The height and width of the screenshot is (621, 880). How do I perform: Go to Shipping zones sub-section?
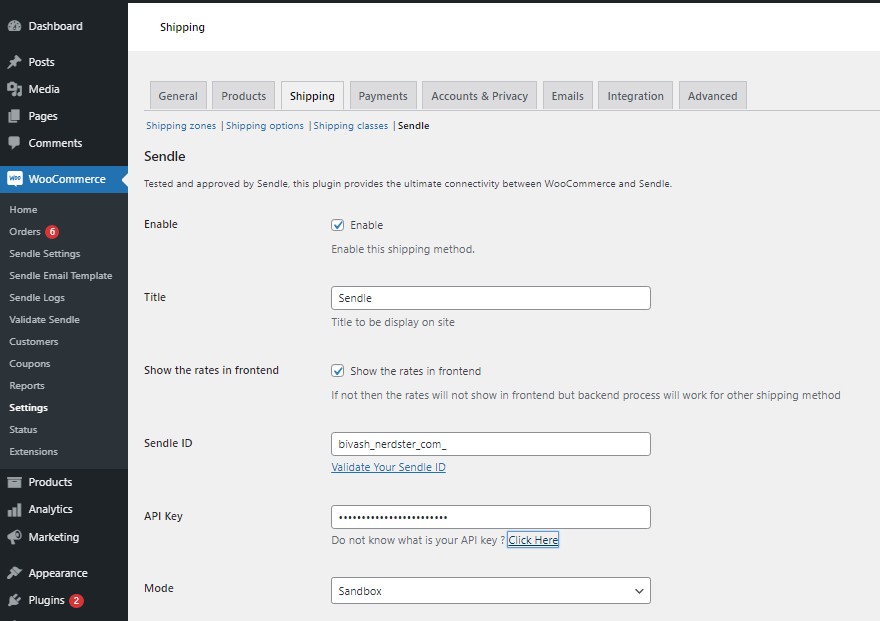pyautogui.click(x=181, y=126)
